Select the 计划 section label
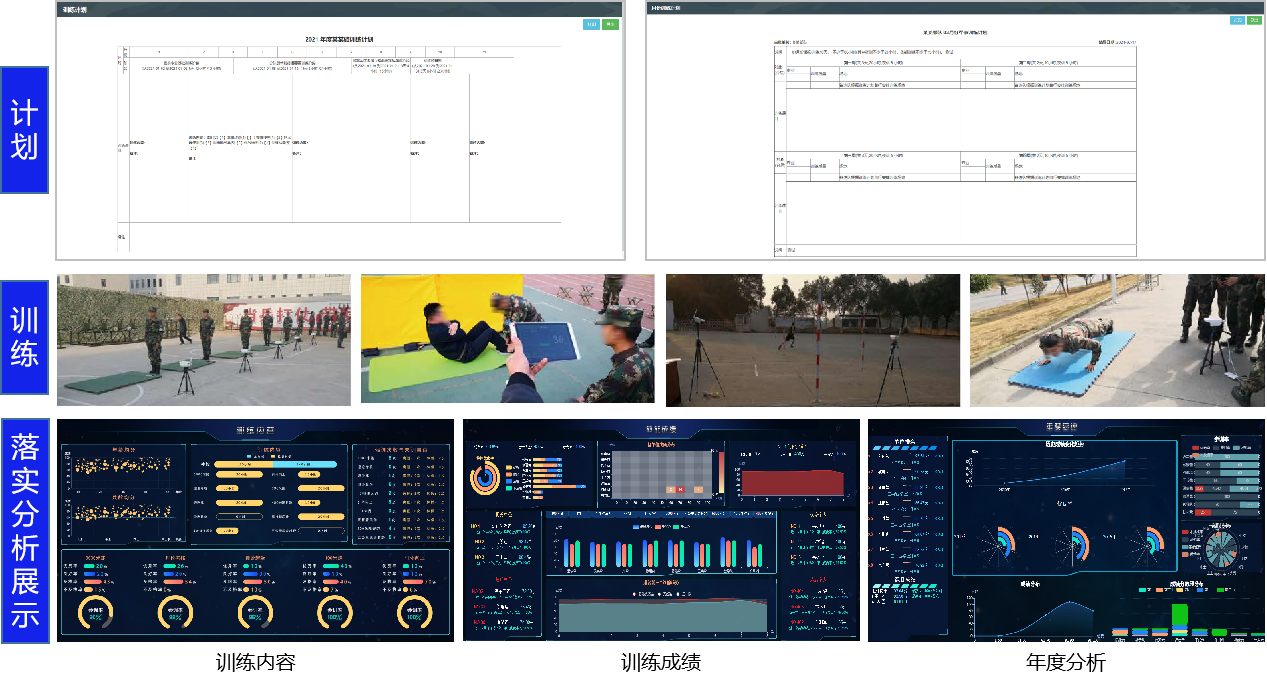Image resolution: width=1267 pixels, height=682 pixels. coord(24,130)
